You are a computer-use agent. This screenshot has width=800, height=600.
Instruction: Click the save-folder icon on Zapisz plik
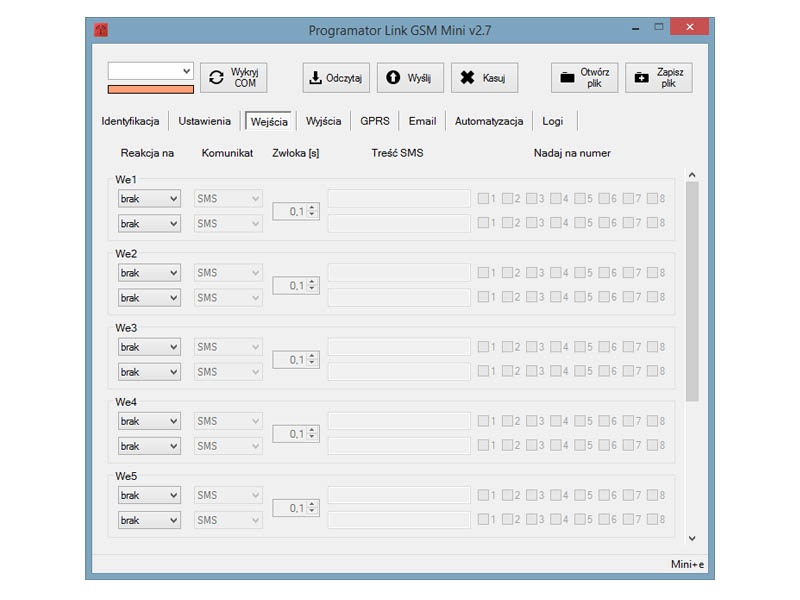coord(641,78)
